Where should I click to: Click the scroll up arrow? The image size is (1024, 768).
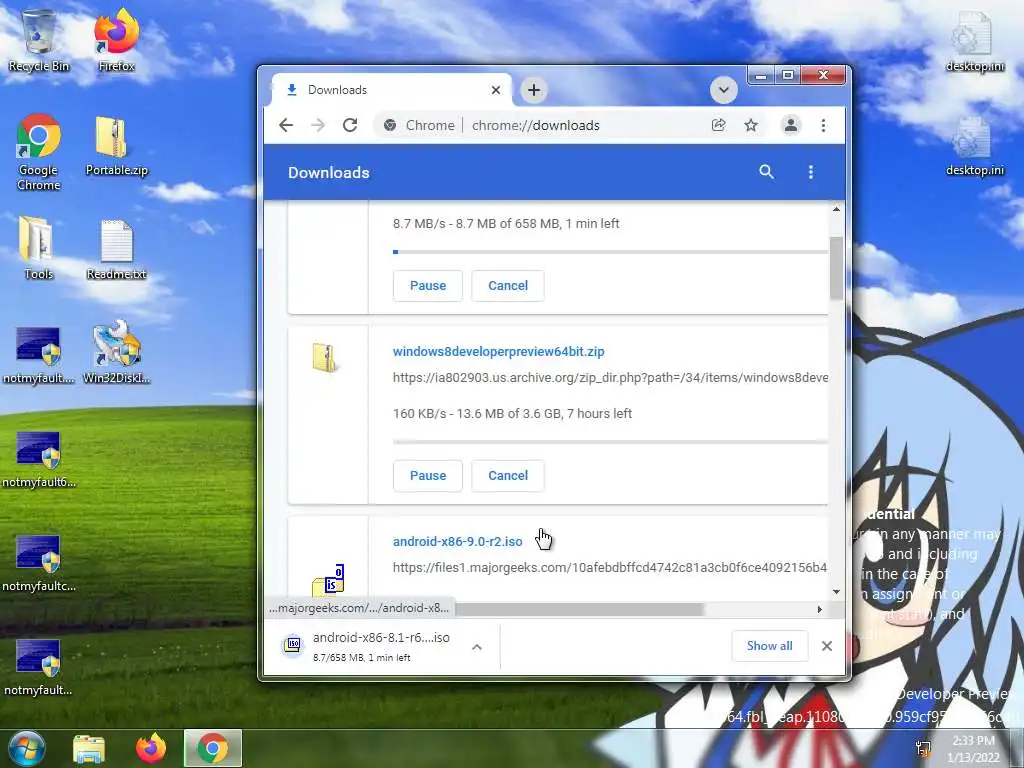[x=837, y=210]
